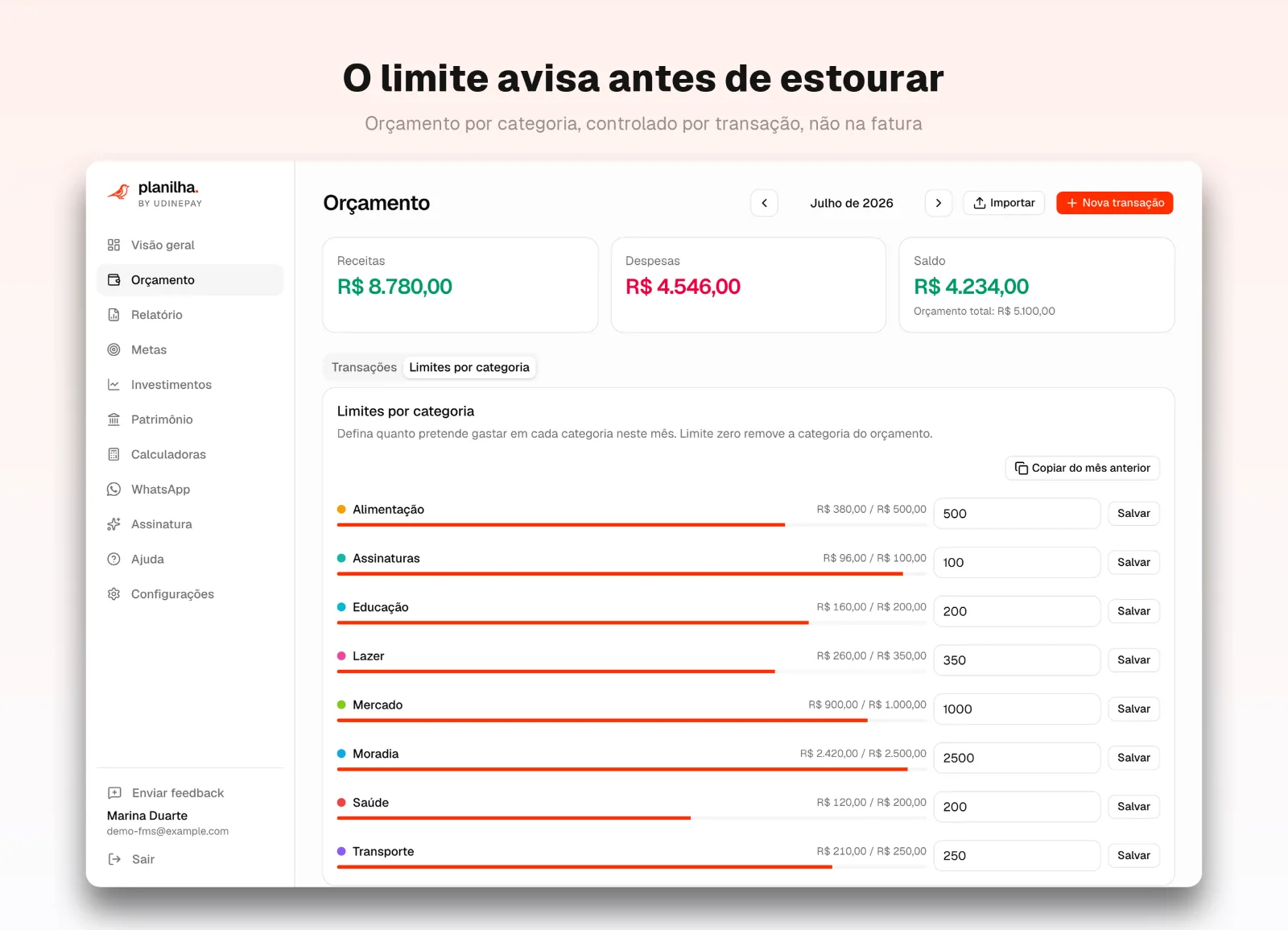Open Relatório from the sidebar menu
The width and height of the screenshot is (1288, 930).
[190, 315]
